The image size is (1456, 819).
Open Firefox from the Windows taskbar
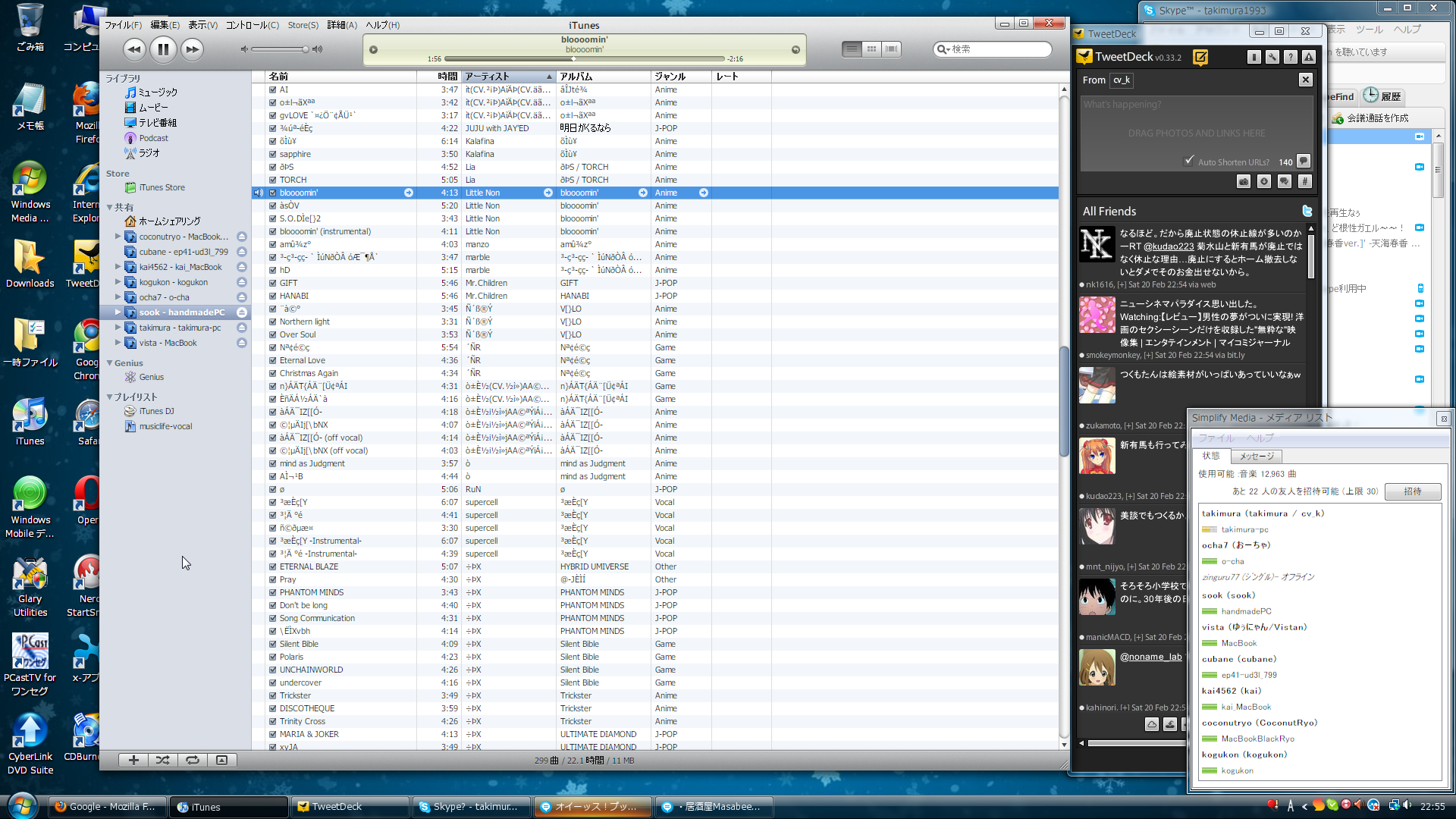(106, 806)
